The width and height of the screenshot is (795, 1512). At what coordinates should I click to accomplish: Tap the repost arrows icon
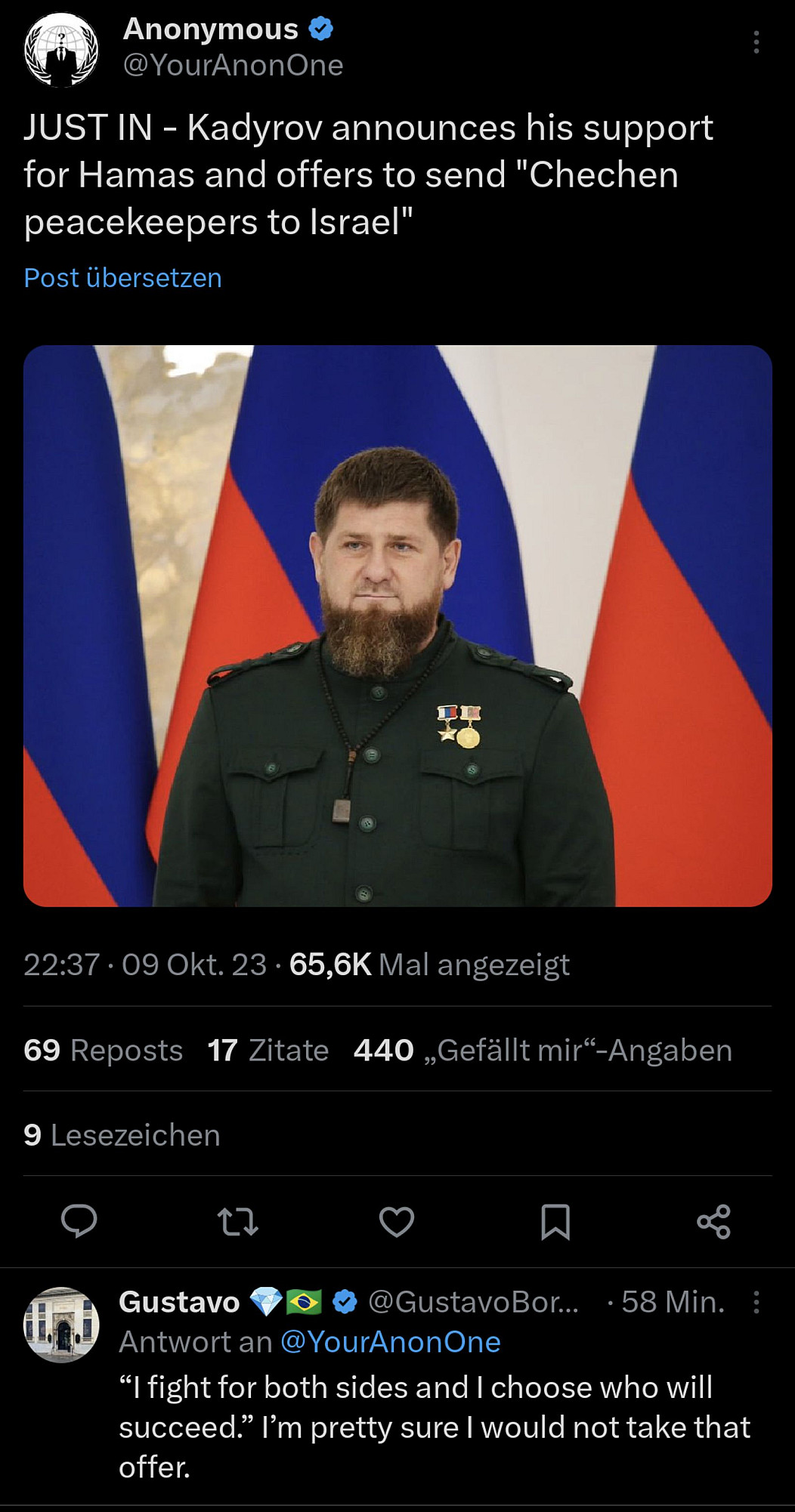tap(238, 1221)
